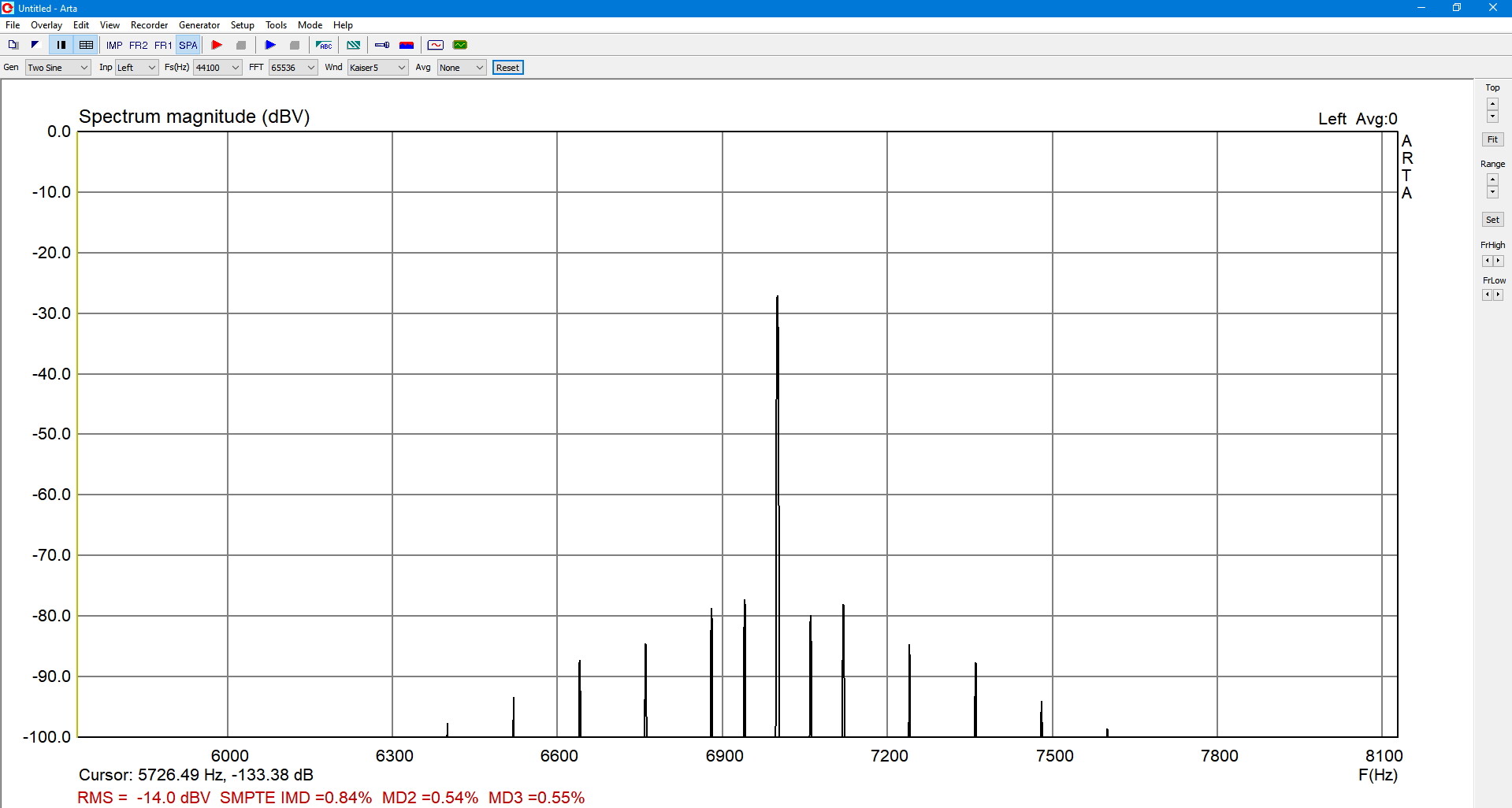Image resolution: width=1512 pixels, height=808 pixels.
Task: Click the black-and-white color toggle icon
Action: point(35,45)
